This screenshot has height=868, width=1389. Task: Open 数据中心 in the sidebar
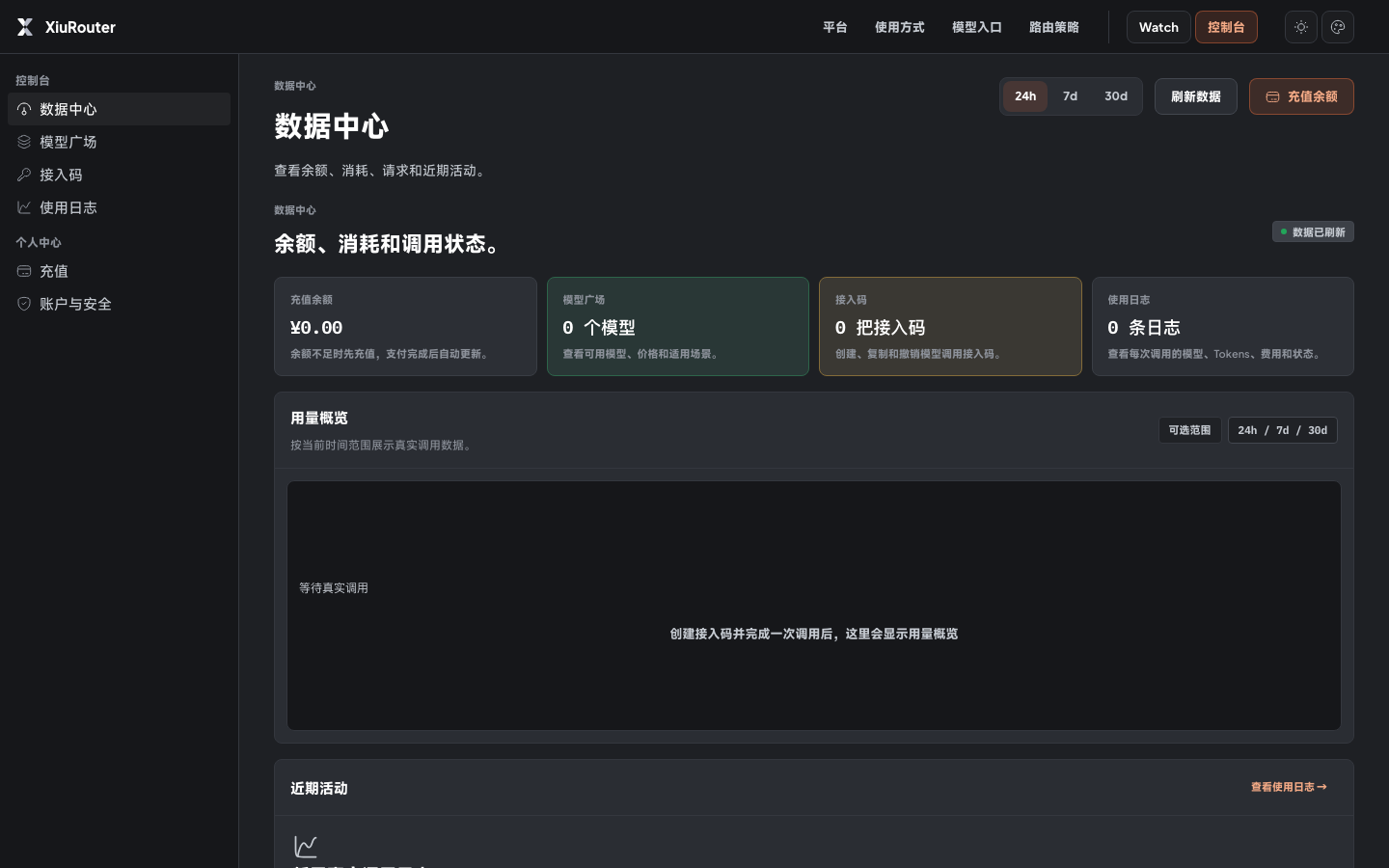119,109
